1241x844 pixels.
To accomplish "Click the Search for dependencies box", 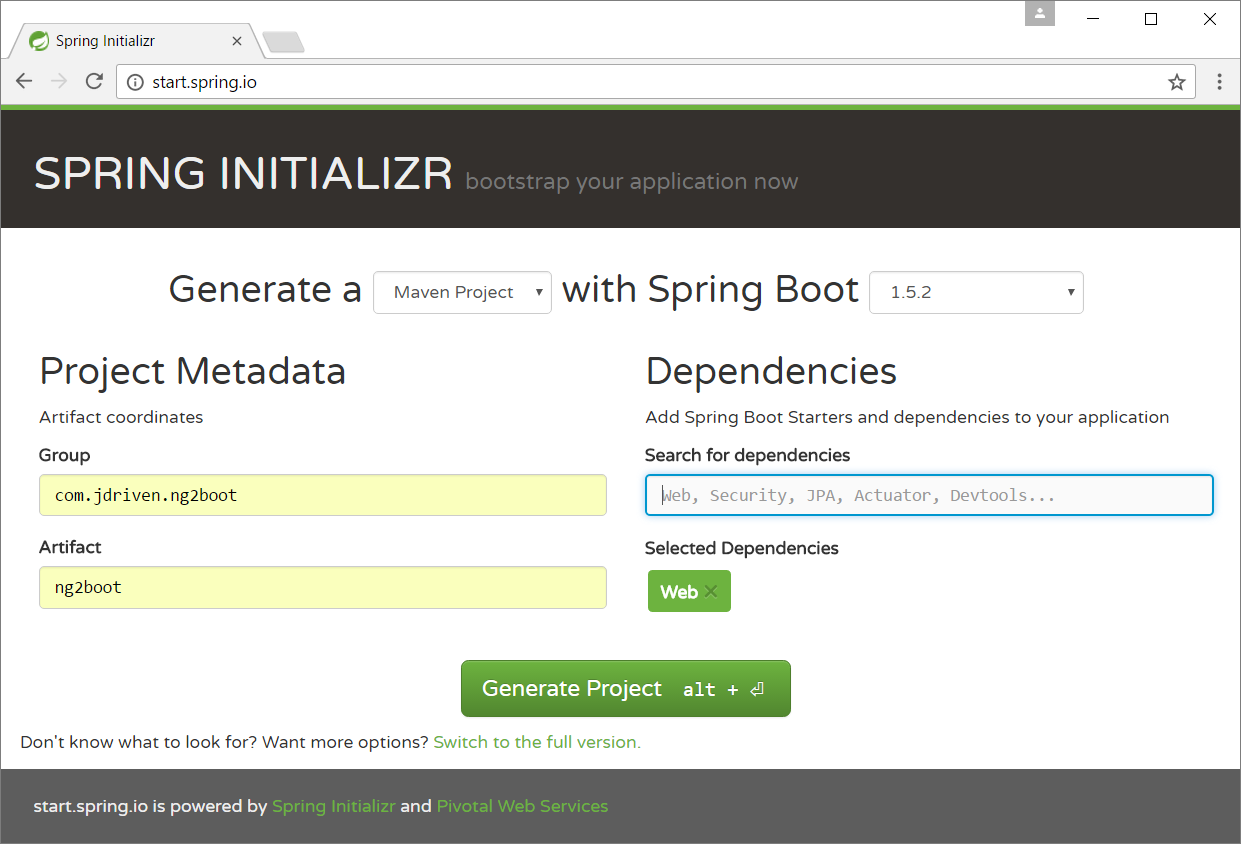I will 928,495.
